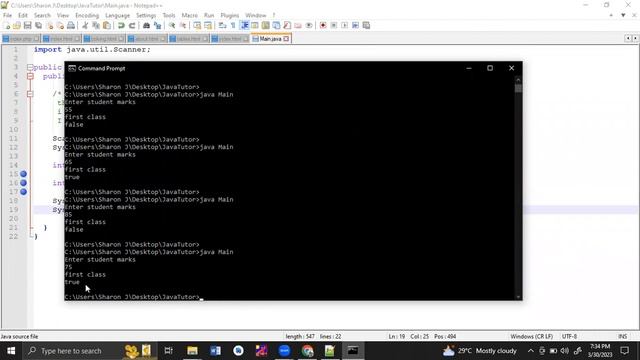Click the Zoom In toolbar icon

point(172,25)
